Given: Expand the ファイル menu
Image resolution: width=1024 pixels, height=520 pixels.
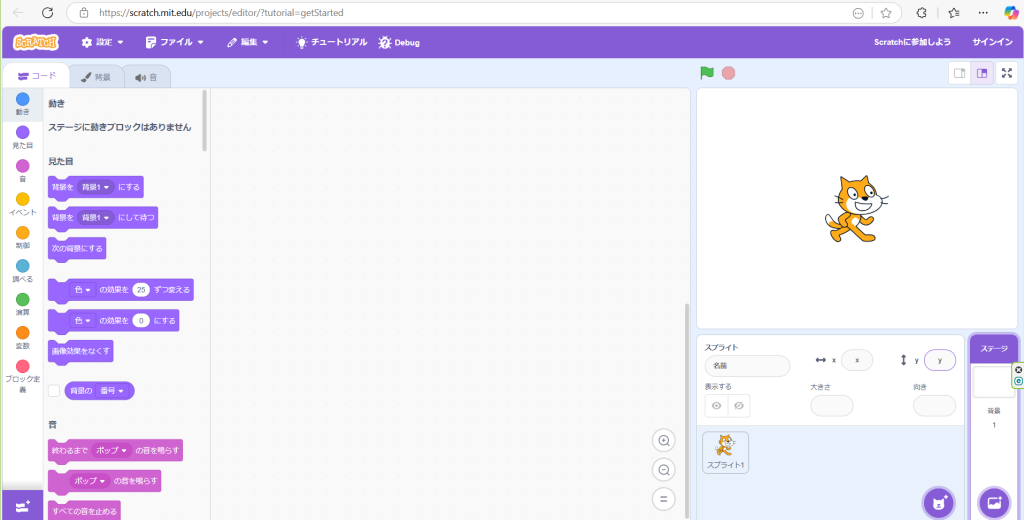Looking at the screenshot, I should [174, 43].
